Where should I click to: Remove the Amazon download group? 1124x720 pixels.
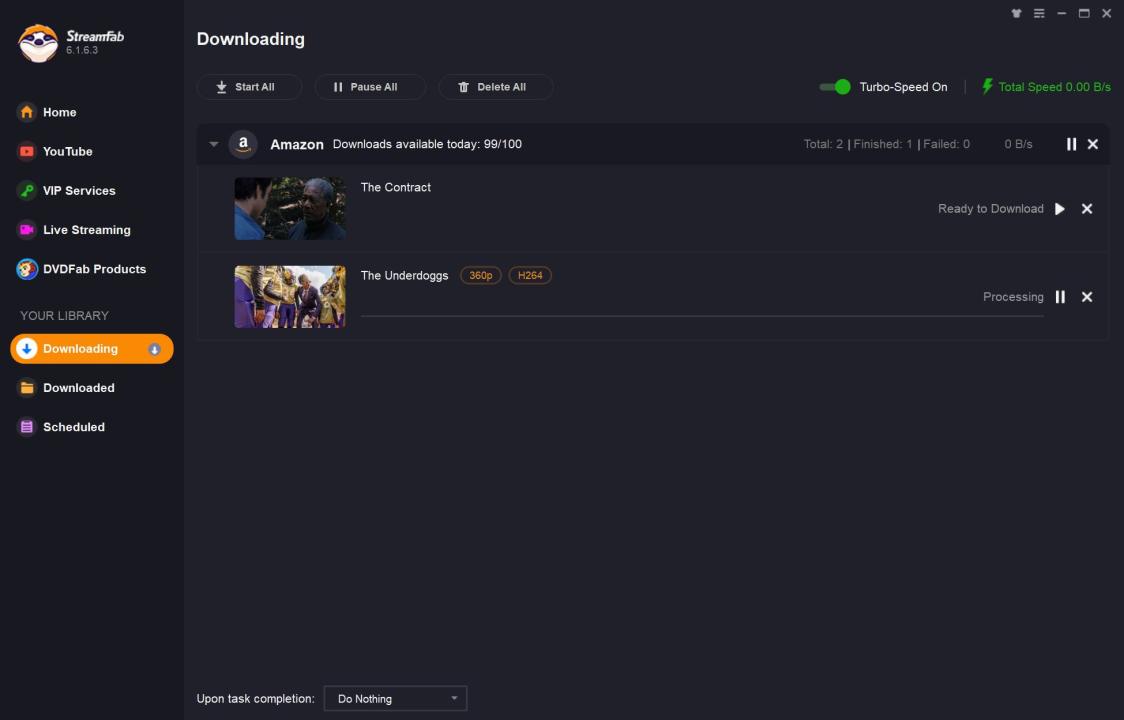point(1092,144)
